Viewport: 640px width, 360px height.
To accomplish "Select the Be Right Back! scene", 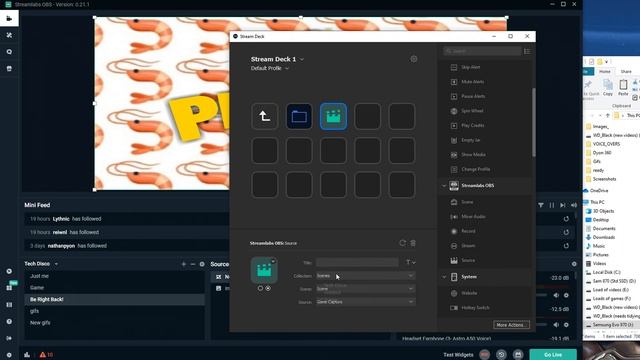I will click(x=114, y=300).
